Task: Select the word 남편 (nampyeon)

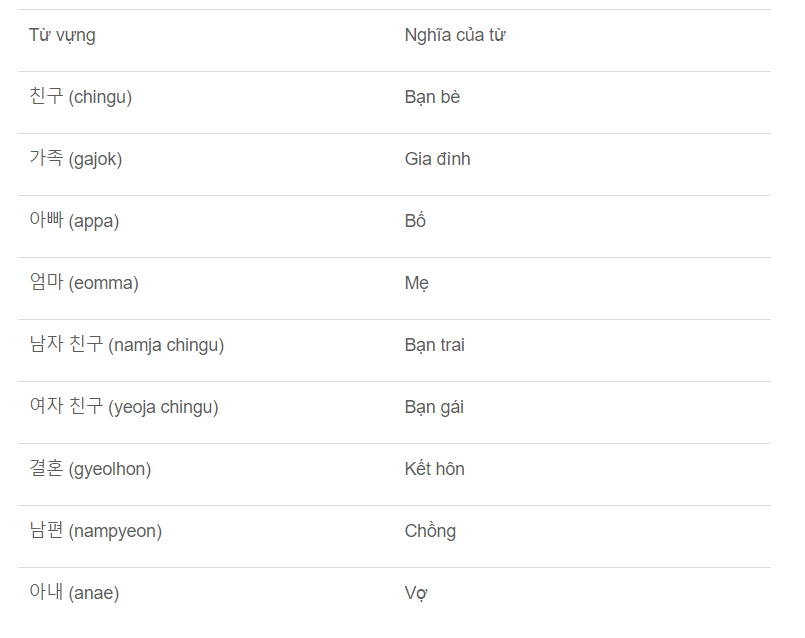Action: point(95,531)
